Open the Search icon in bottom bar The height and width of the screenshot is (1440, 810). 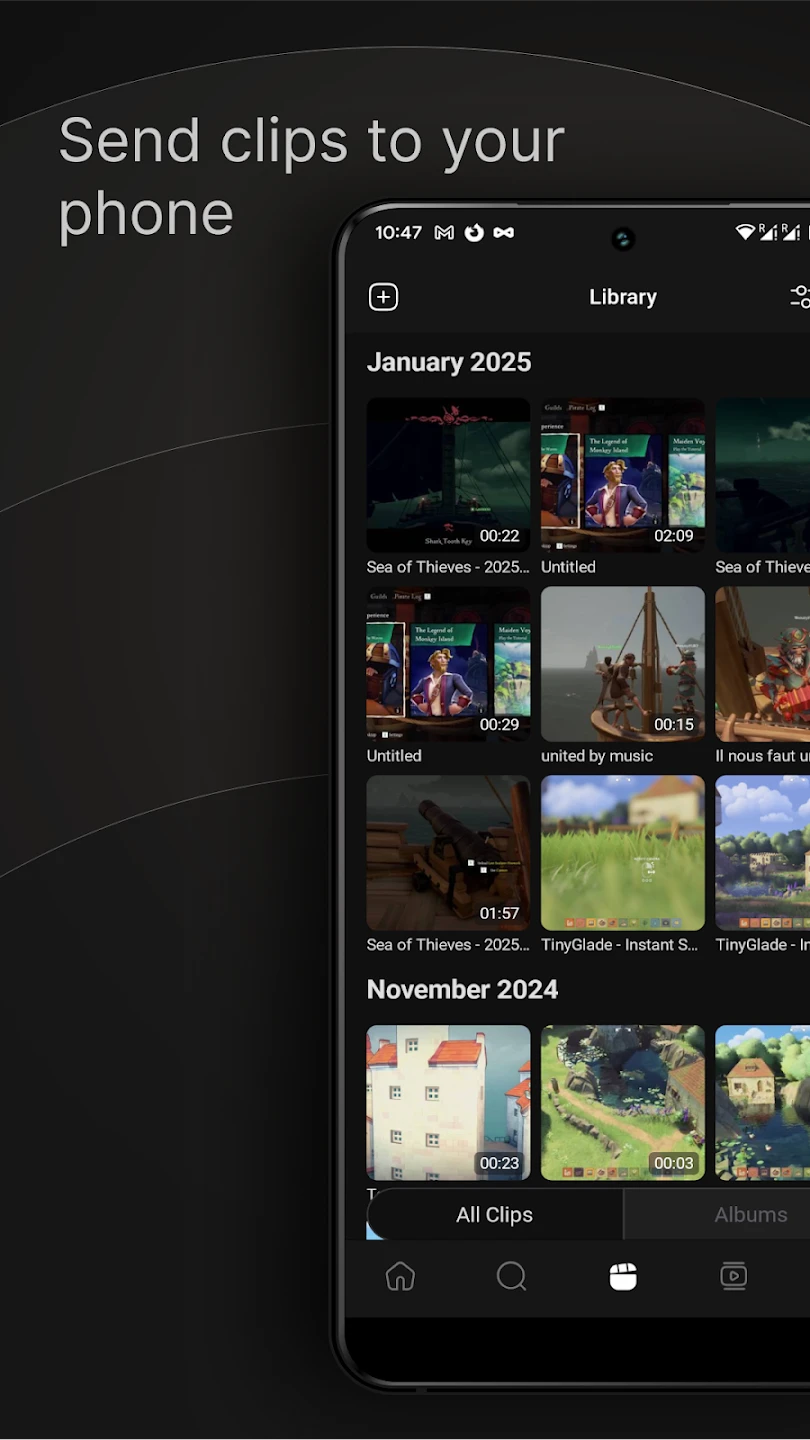tap(511, 1276)
